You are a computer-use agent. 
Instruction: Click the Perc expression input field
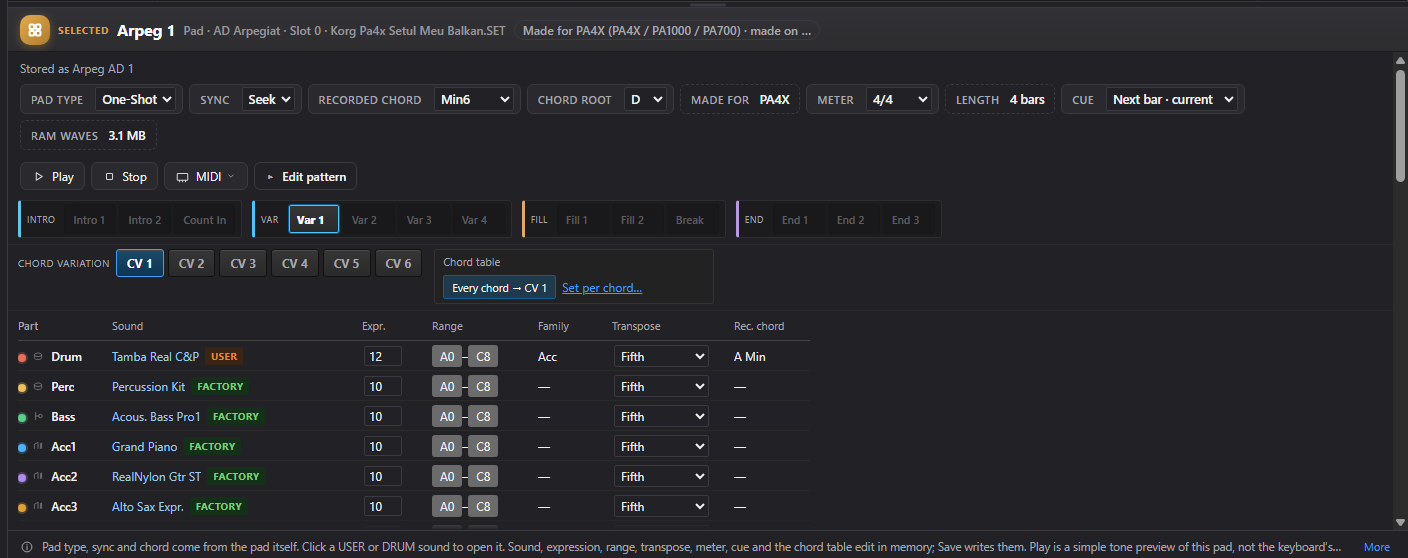pyautogui.click(x=383, y=387)
